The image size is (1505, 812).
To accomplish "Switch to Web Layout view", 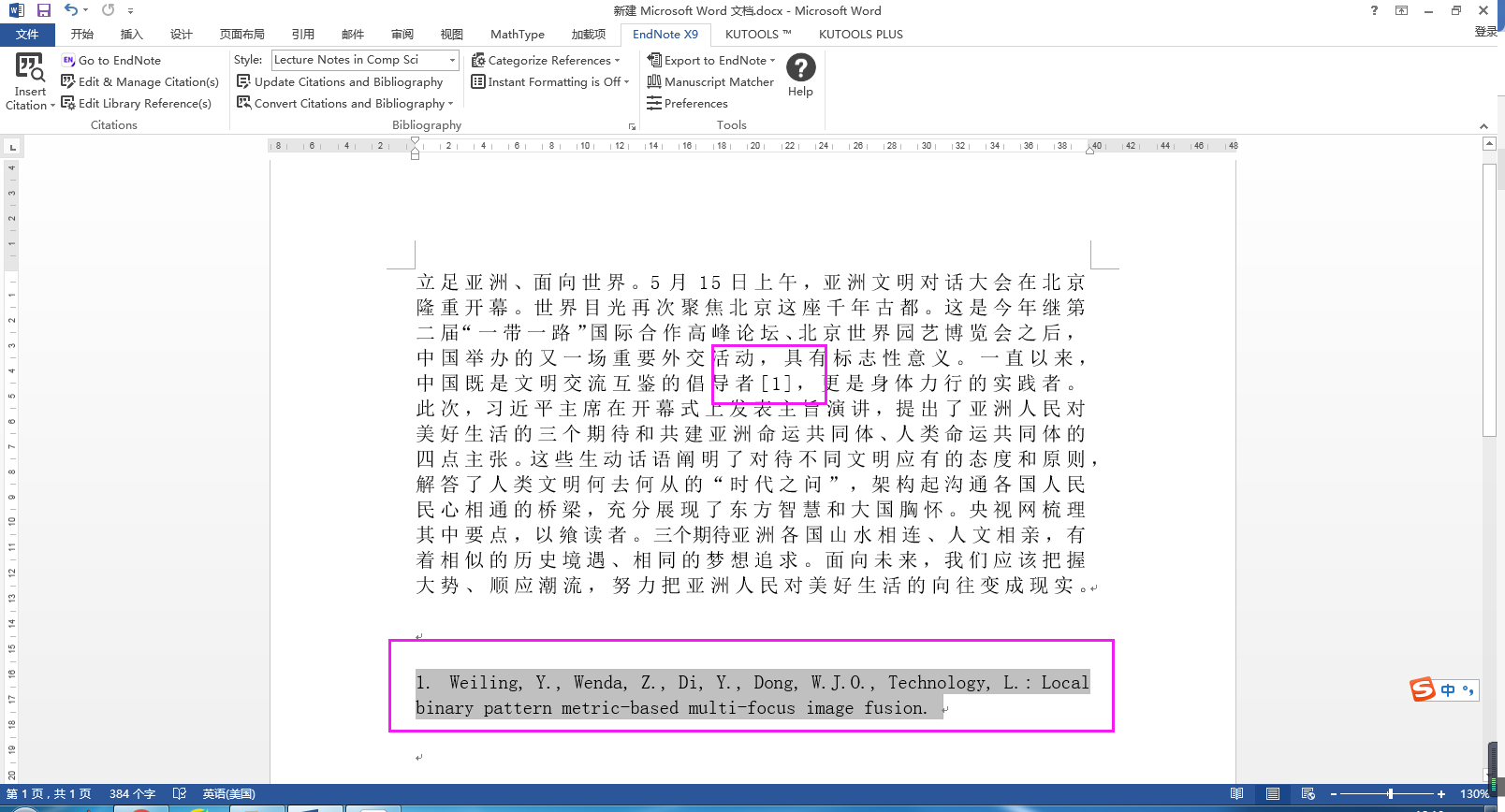I will pos(1308,794).
